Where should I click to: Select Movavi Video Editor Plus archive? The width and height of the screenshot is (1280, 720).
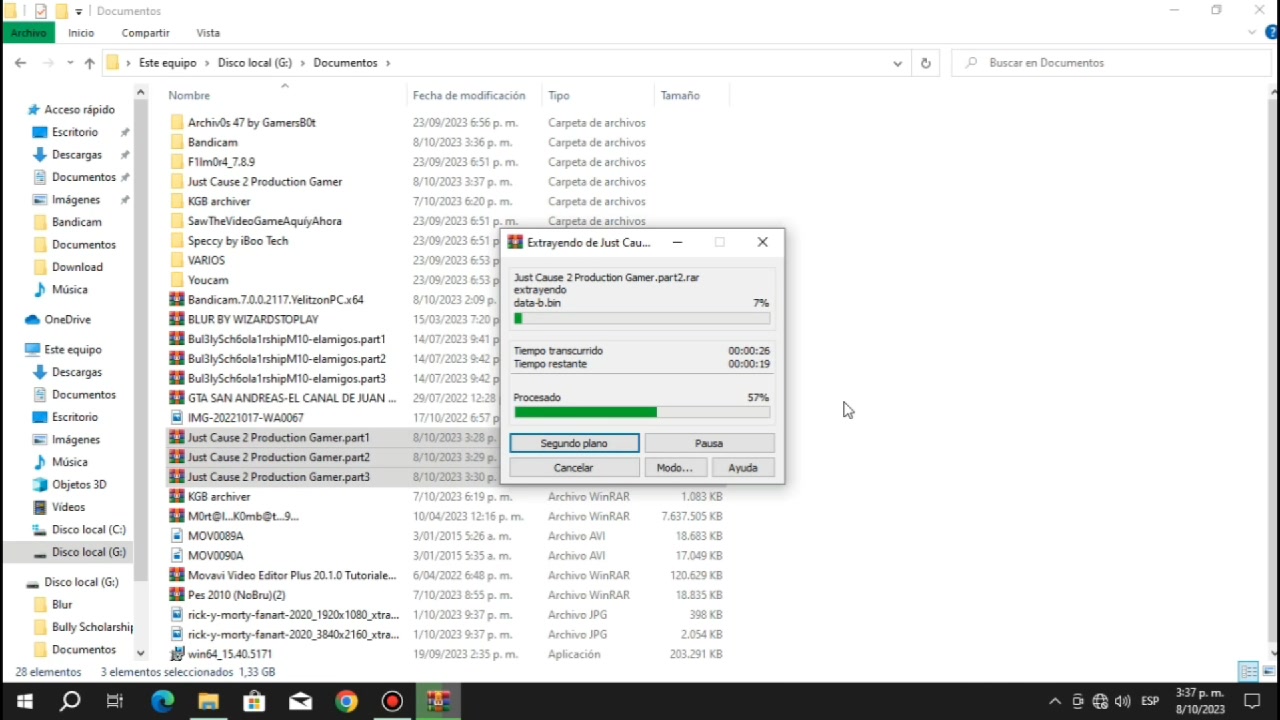(x=292, y=576)
